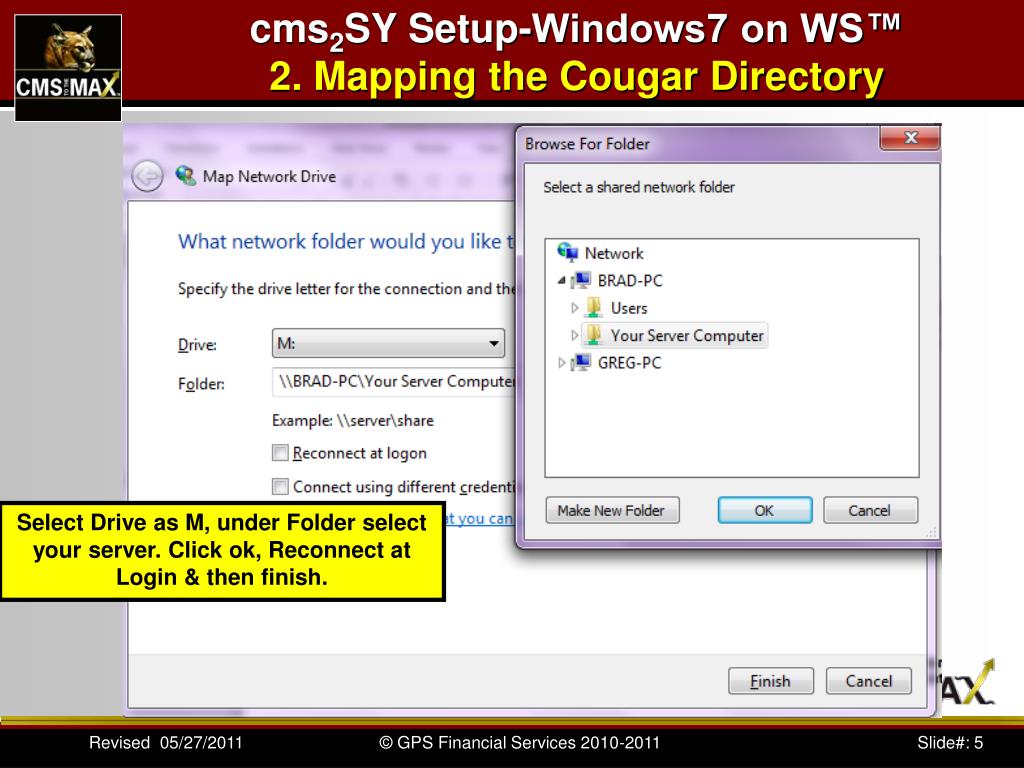The height and width of the screenshot is (768, 1024).
Task: Click Finish in Map Network Drive
Action: tap(771, 681)
